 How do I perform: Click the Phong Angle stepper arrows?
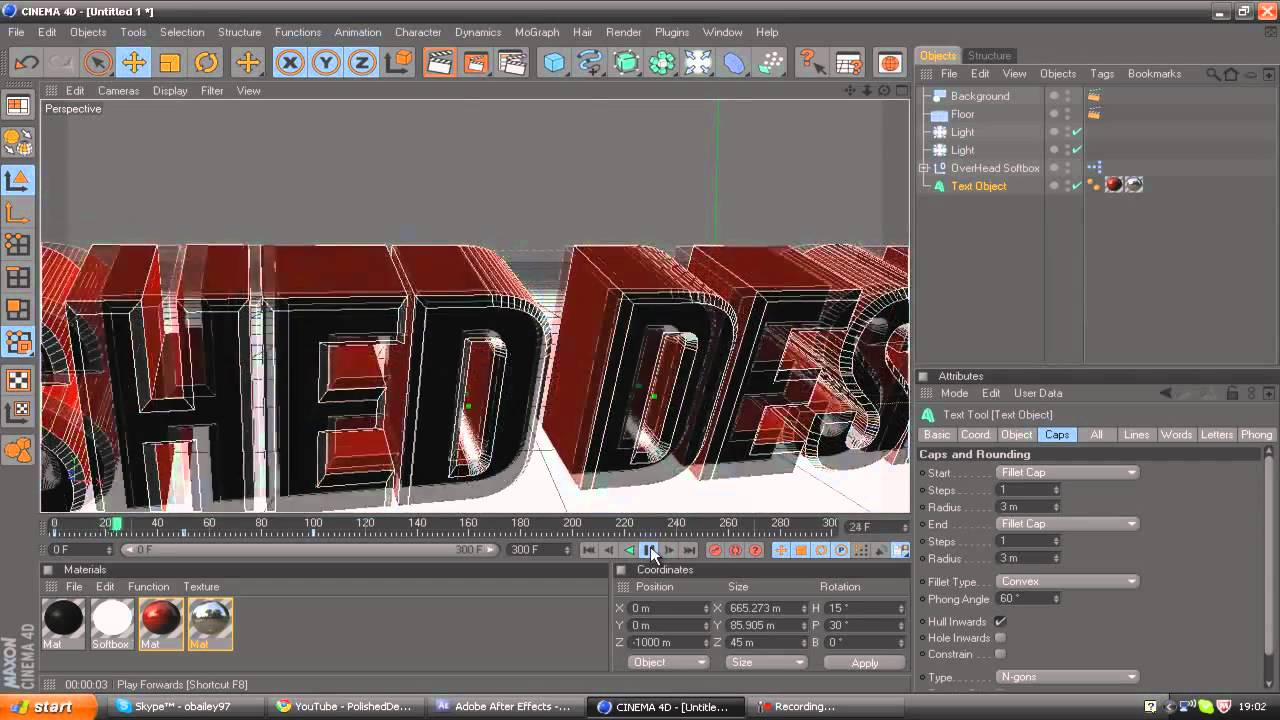point(1056,598)
